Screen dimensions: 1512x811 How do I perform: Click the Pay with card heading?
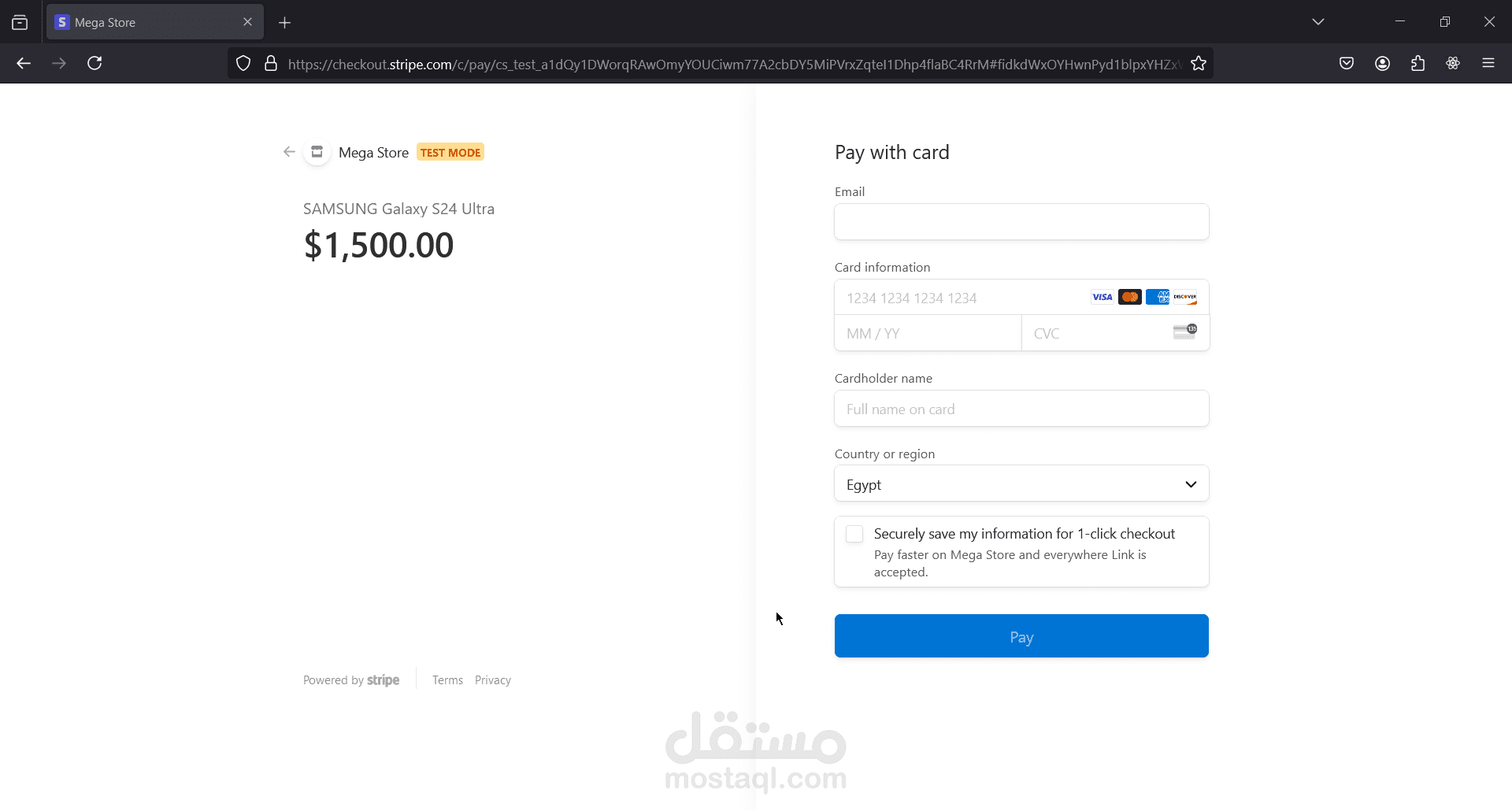(892, 152)
